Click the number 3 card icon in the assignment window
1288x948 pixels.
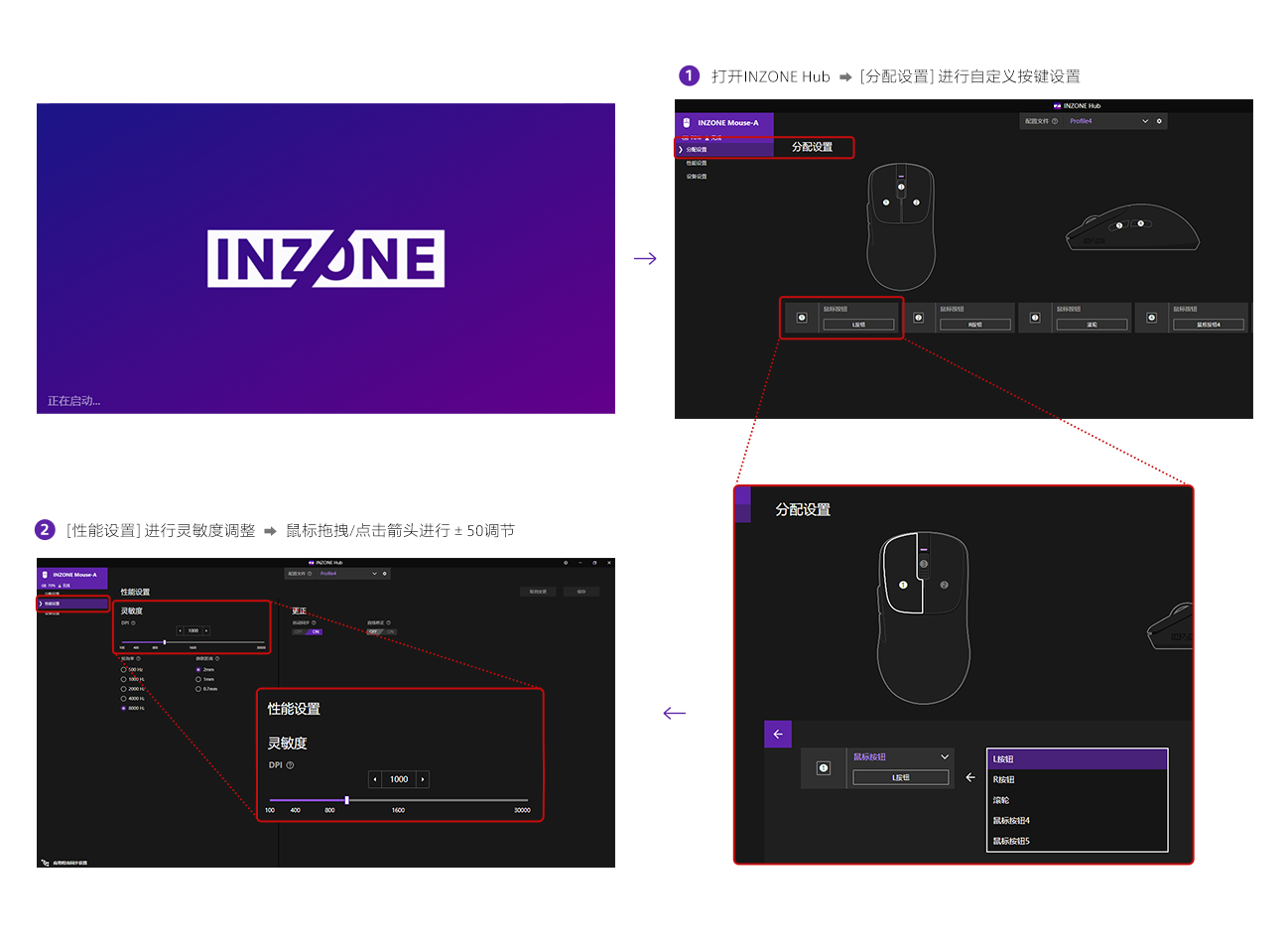click(1035, 318)
